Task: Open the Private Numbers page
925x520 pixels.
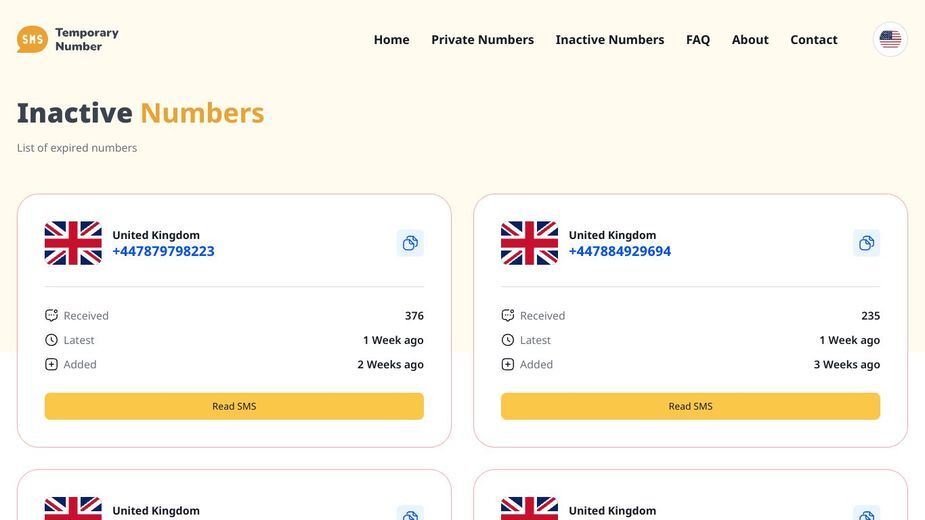Action: (482, 40)
